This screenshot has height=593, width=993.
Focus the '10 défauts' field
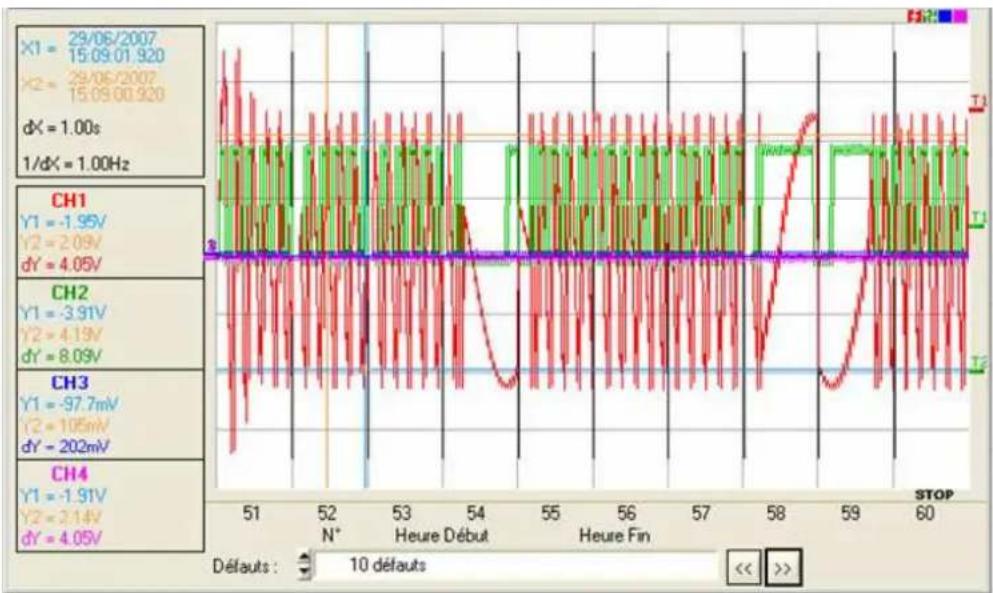(515, 565)
